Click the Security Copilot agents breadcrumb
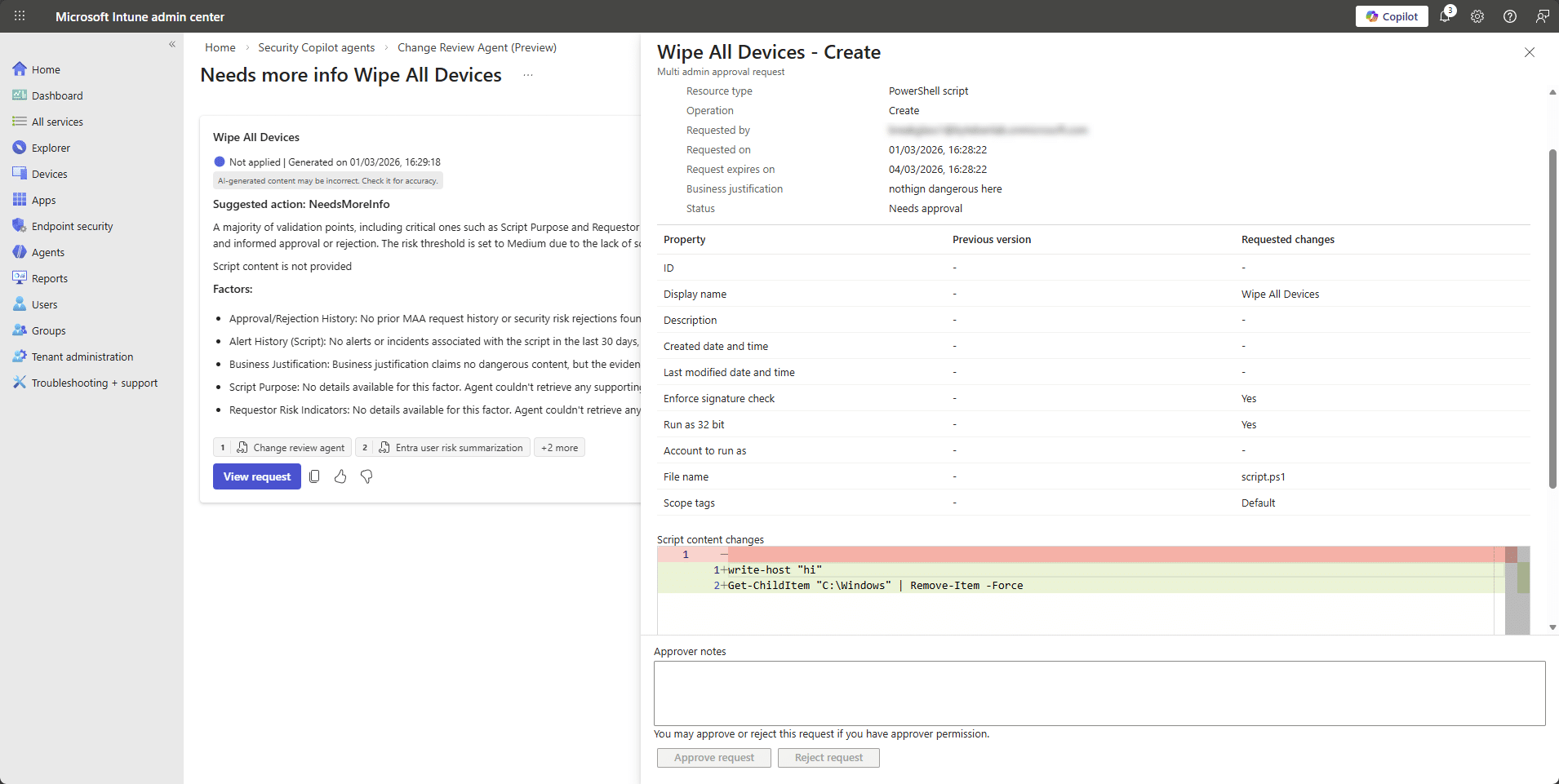This screenshot has height=784, width=1559. (x=316, y=47)
